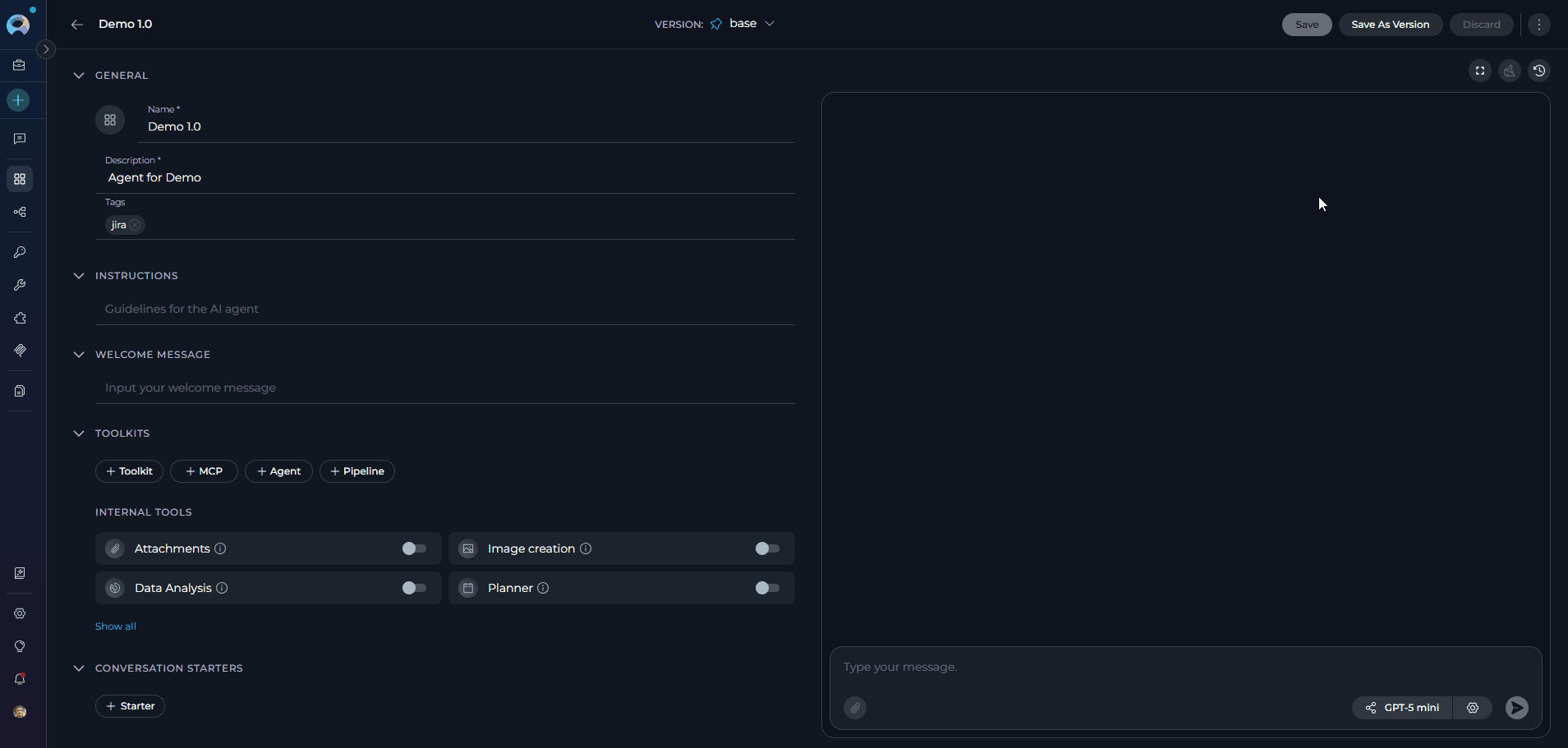Viewport: 1568px width, 748px height.
Task: Open the three-dot more options menu
Action: click(1539, 25)
